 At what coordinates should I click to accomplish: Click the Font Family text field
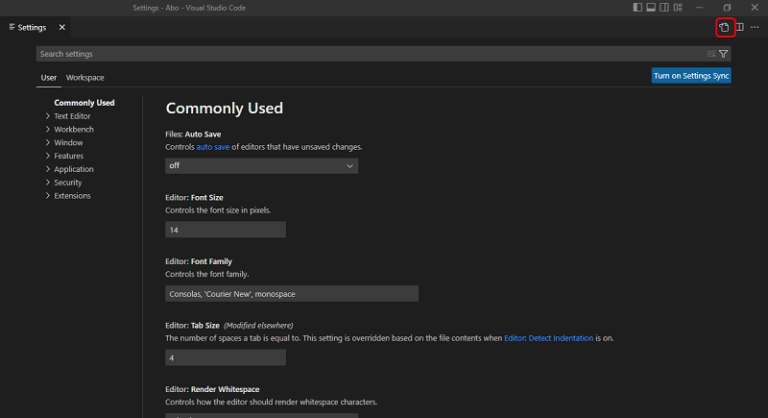[x=291, y=294]
